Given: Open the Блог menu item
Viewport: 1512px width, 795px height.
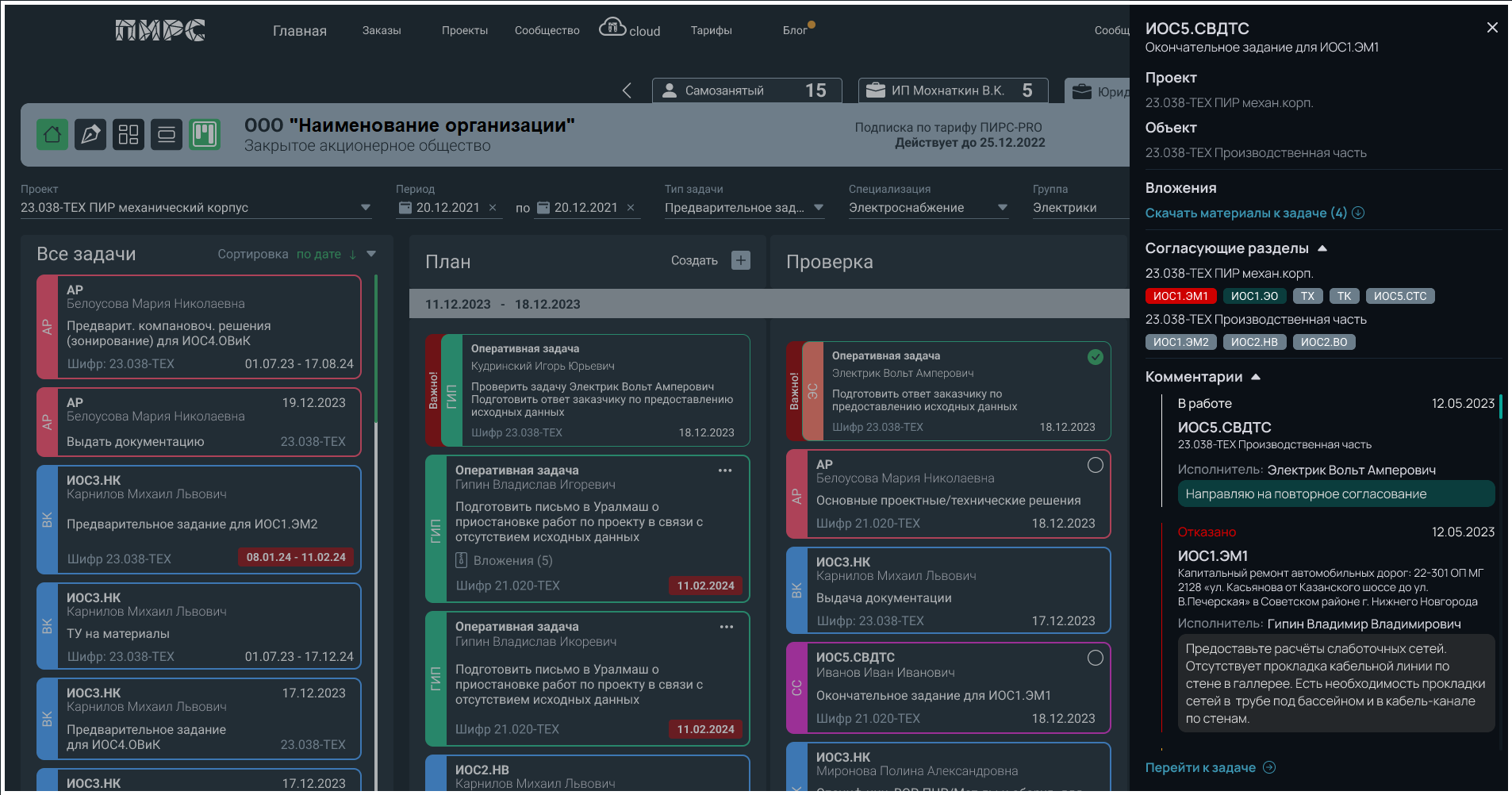Looking at the screenshot, I should pyautogui.click(x=795, y=30).
